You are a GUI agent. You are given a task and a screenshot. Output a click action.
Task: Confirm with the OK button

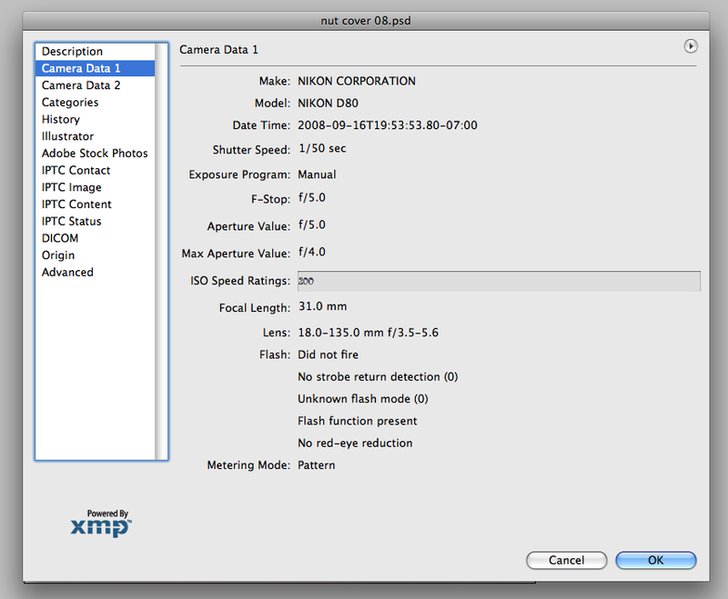656,560
